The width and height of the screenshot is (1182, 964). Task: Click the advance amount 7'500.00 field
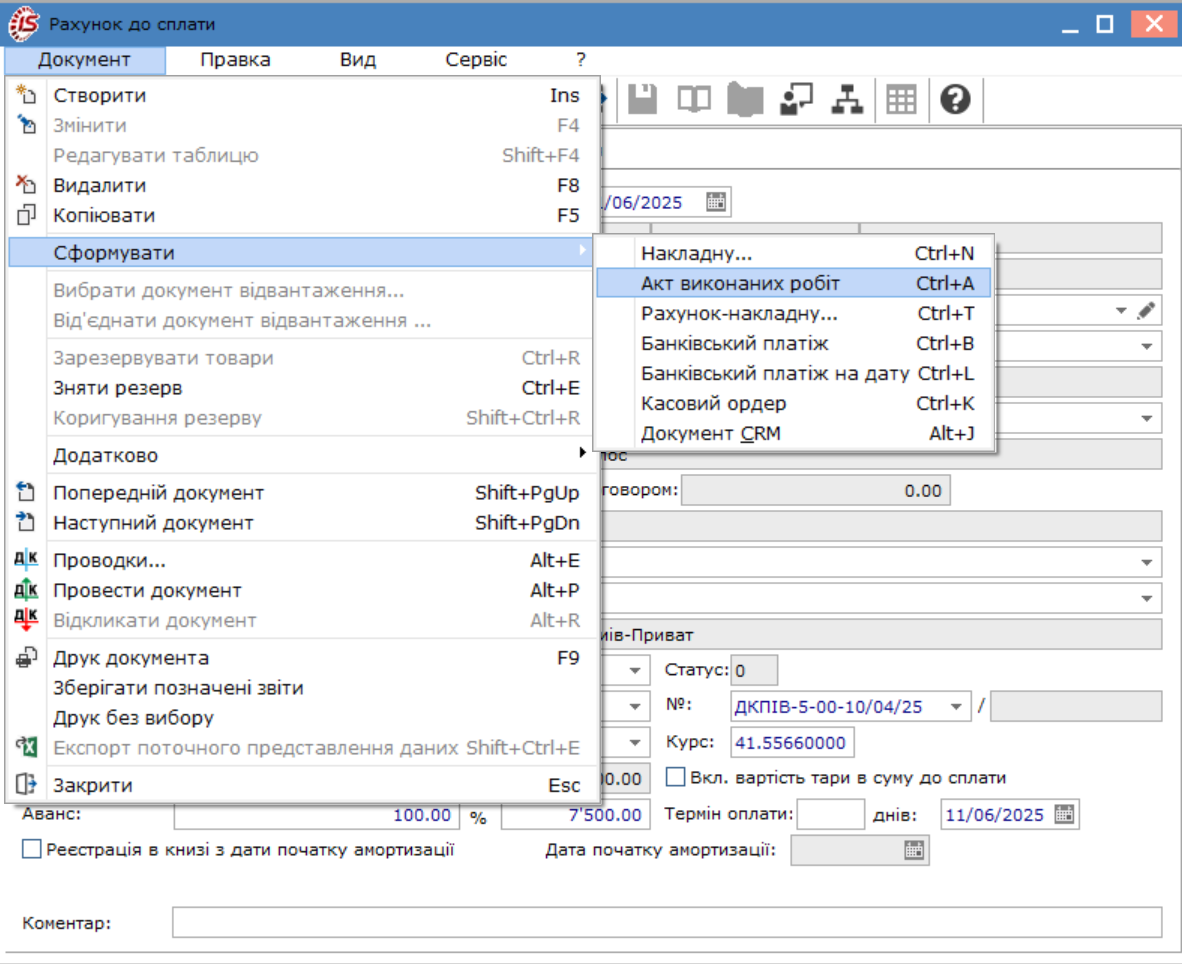click(x=574, y=816)
